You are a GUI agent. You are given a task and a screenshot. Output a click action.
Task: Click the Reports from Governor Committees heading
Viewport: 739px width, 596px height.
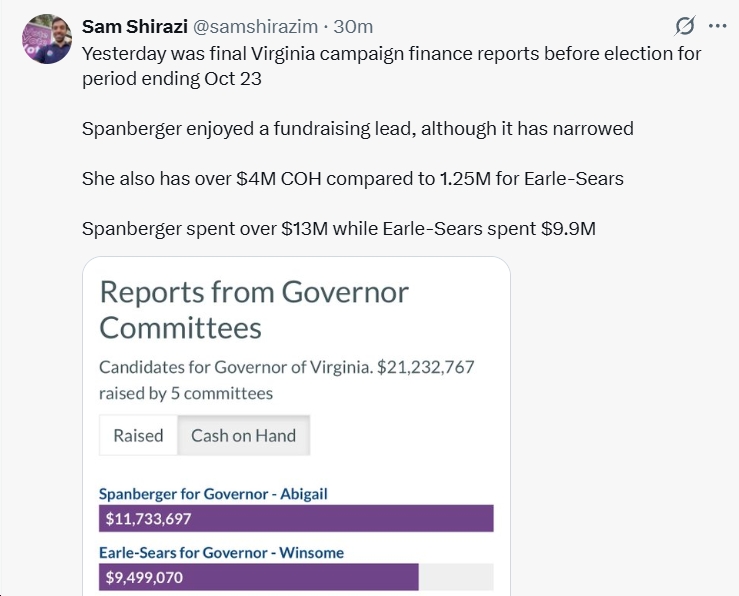254,309
